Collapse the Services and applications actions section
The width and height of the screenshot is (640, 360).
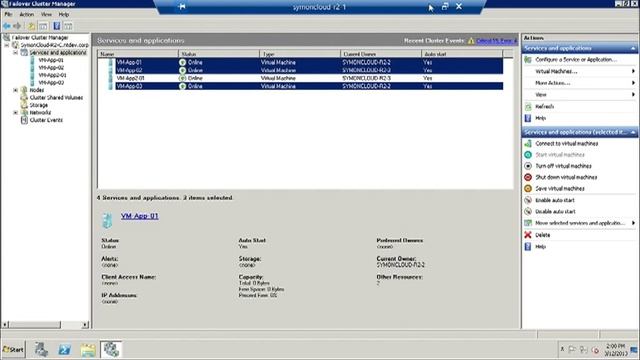(x=633, y=49)
